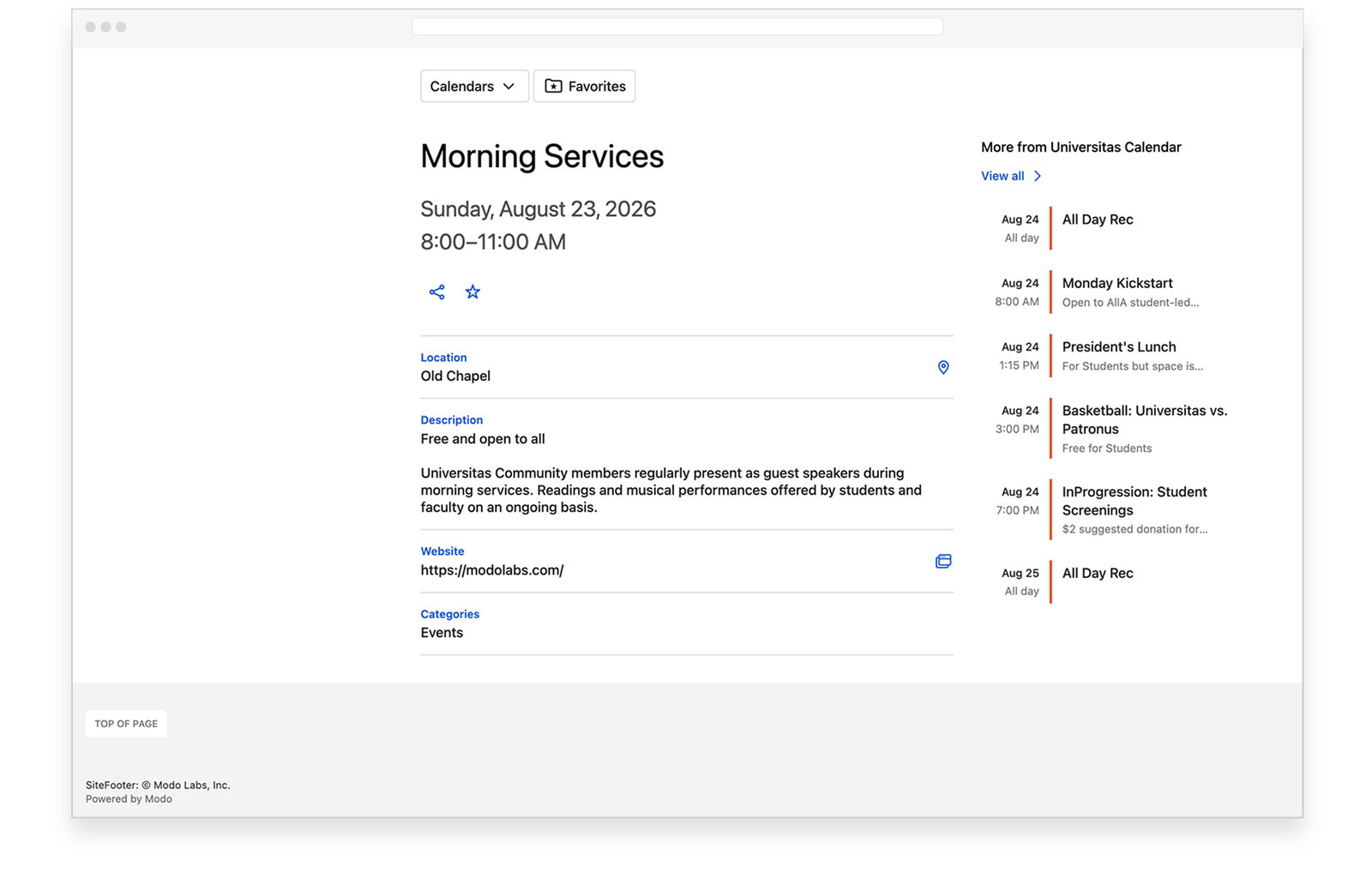Image resolution: width=1372 pixels, height=891 pixels.
Task: Click the TOP OF PAGE button
Action: 126,724
